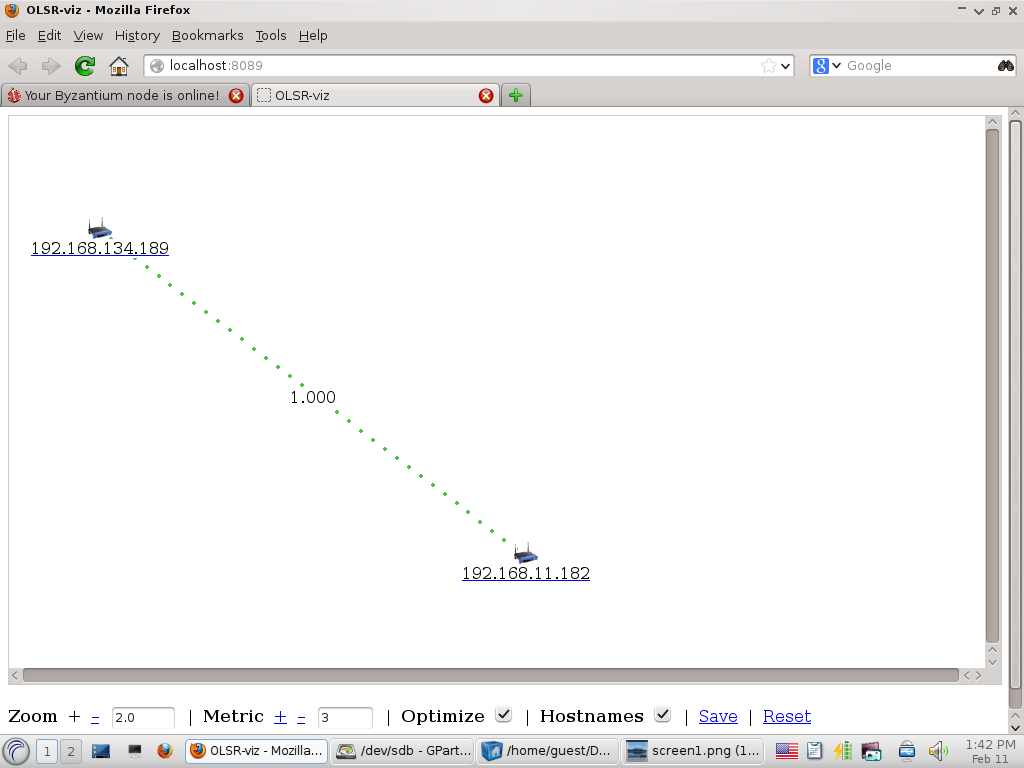The image size is (1024, 768).
Task: Click the Save link
Action: [718, 716]
